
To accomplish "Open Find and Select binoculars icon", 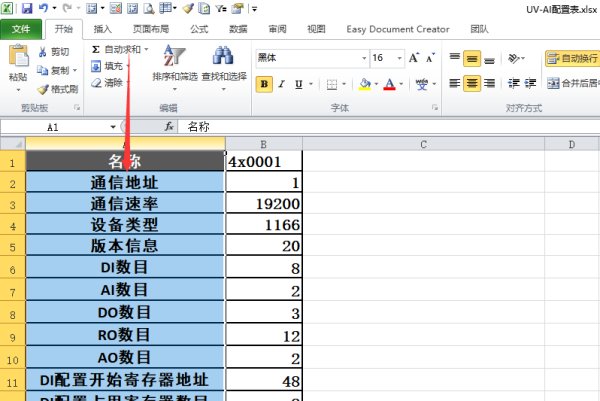I will pyautogui.click(x=223, y=55).
